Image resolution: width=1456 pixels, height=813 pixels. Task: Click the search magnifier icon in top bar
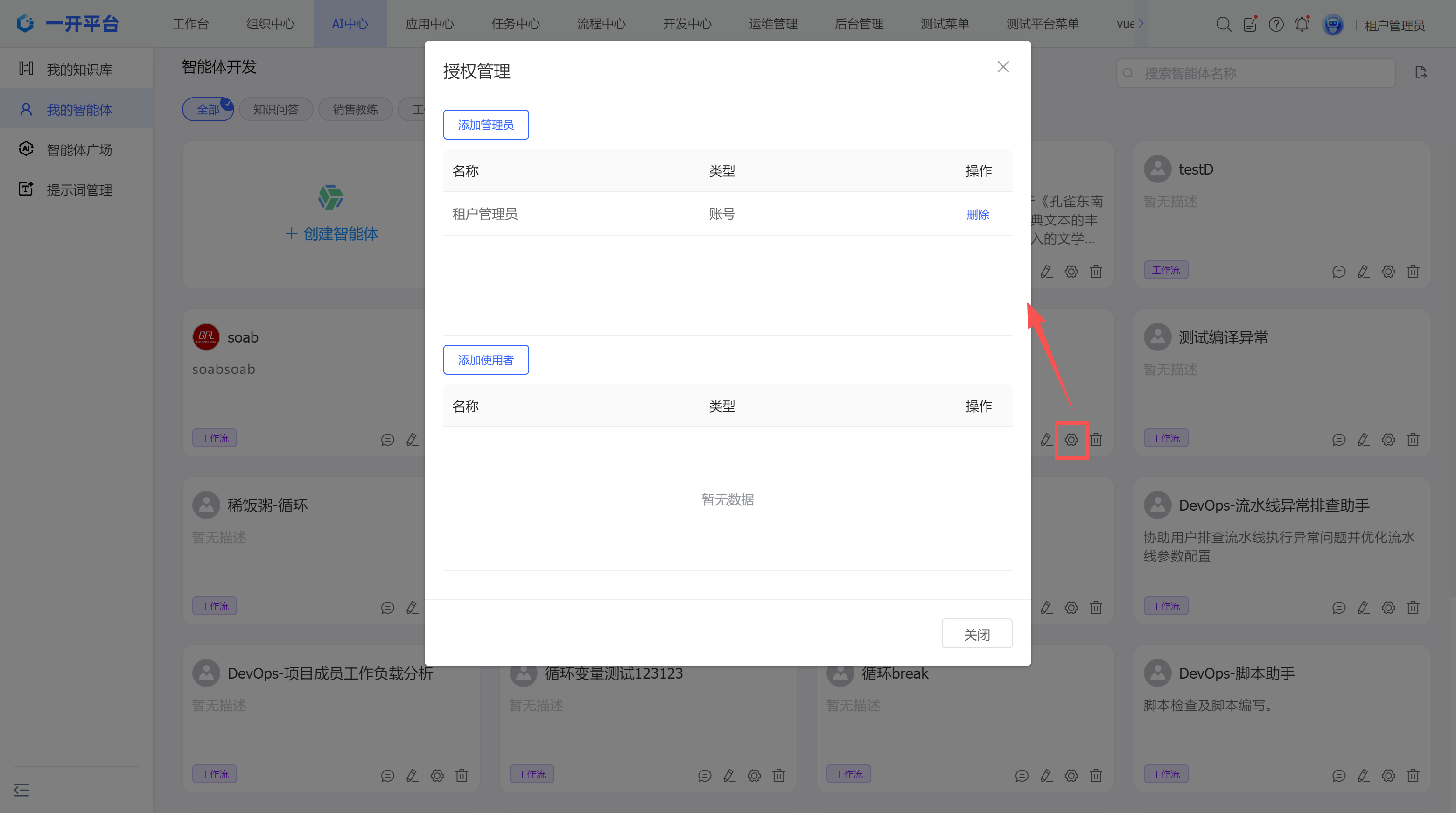(x=1223, y=24)
